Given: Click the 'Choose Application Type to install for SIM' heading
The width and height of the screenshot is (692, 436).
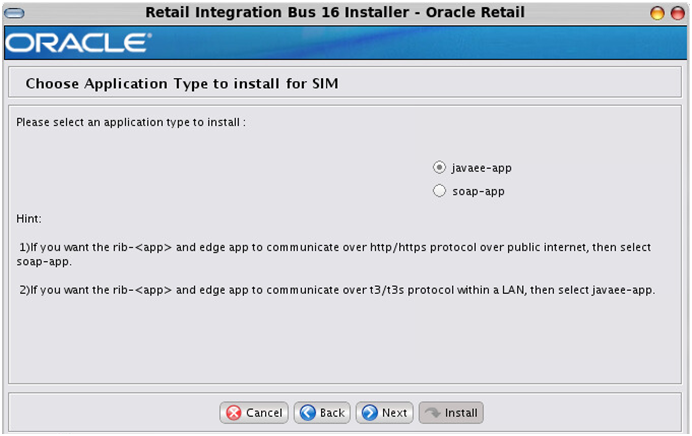Looking at the screenshot, I should [x=182, y=83].
